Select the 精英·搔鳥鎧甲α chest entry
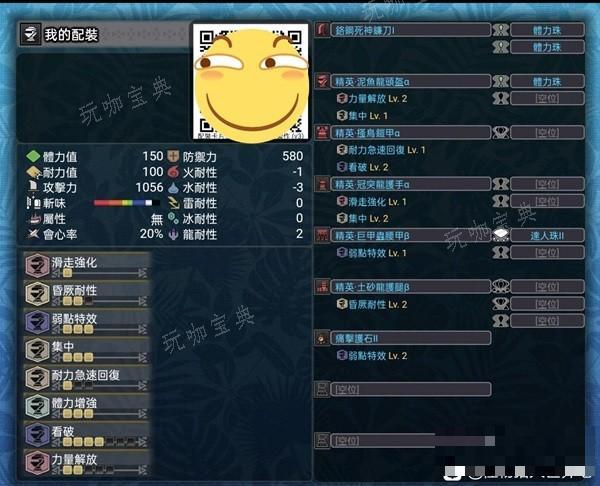Screen dimensions: 600x486 [x=410, y=133]
